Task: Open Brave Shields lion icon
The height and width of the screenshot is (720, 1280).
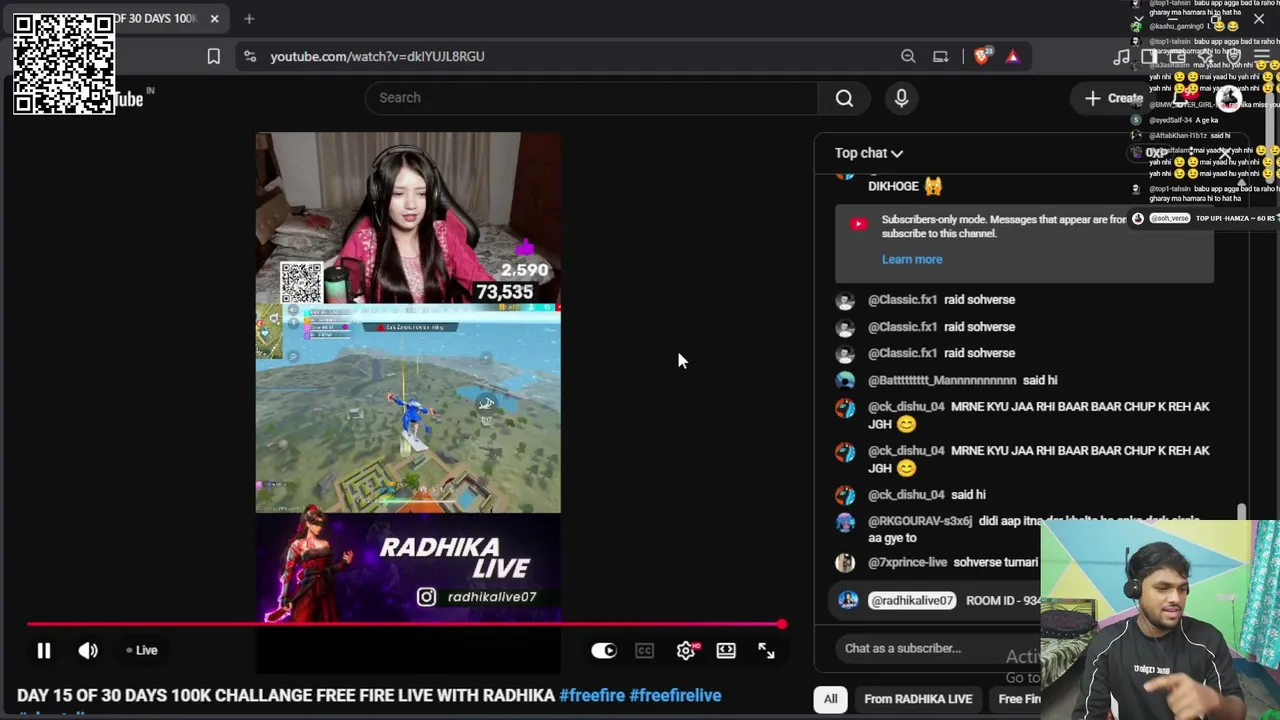Action: coord(981,57)
